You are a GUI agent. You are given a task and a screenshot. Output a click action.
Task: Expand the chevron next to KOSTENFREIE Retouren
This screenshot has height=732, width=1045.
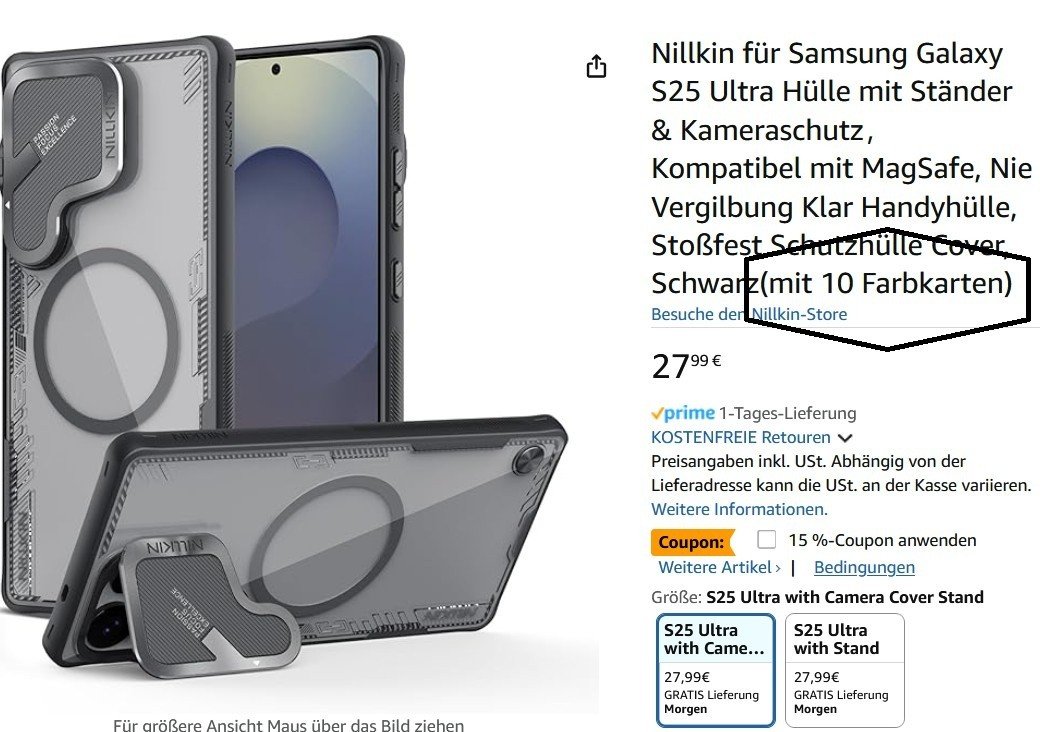coord(845,439)
